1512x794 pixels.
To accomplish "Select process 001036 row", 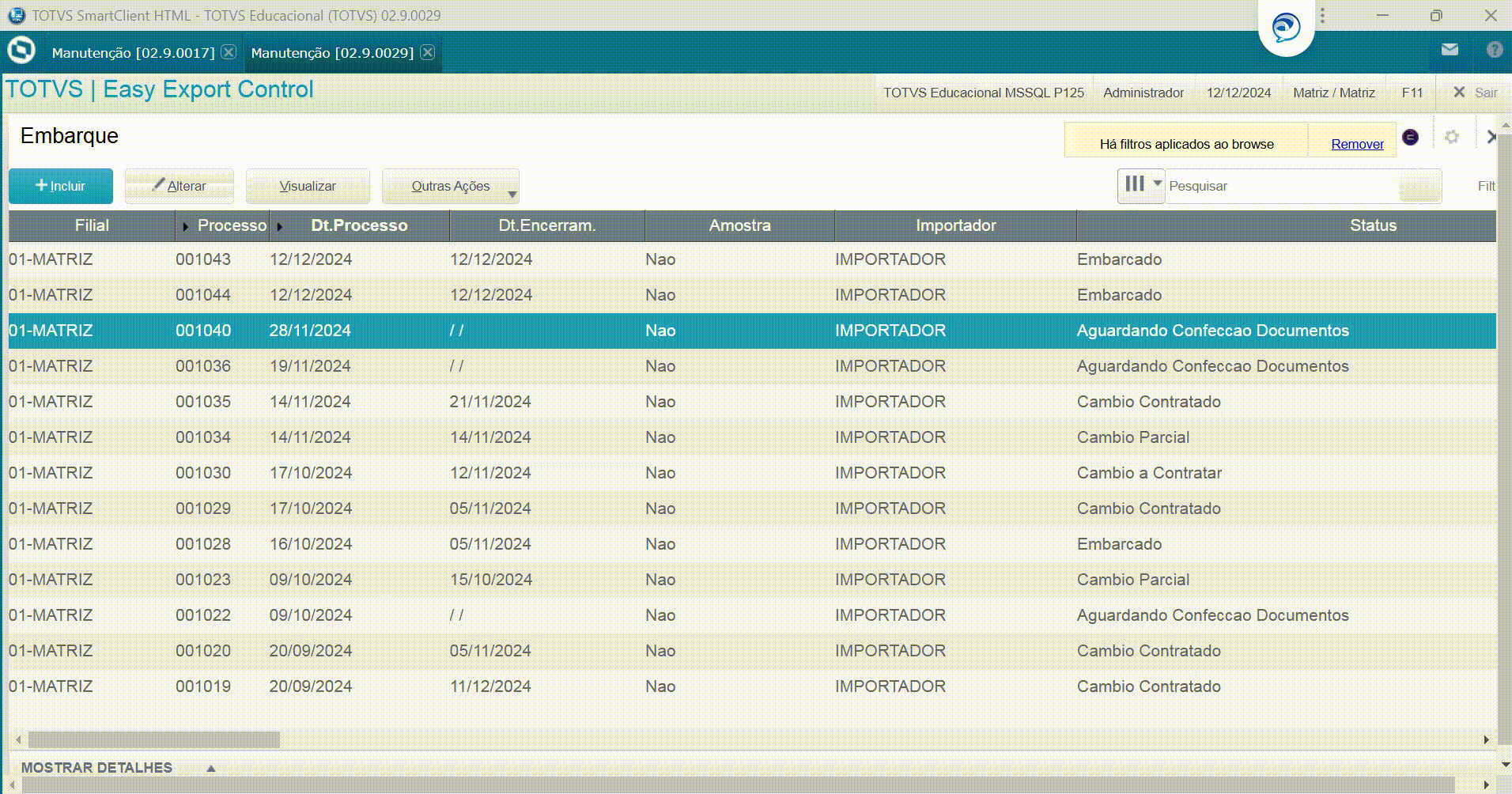I will [752, 366].
